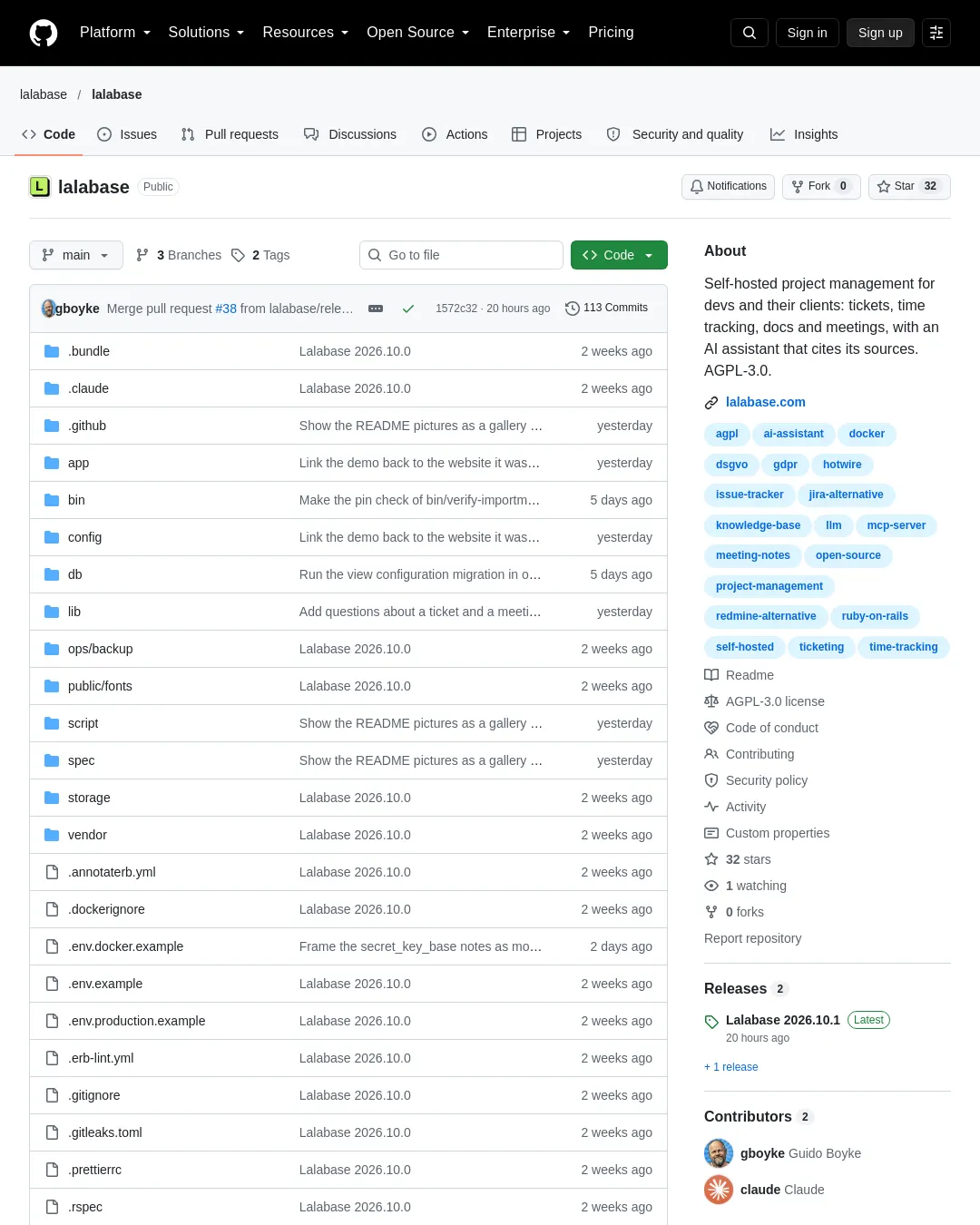Viewport: 980px width, 1225px height.
Task: Open the vendor folder
Action: 87,835
